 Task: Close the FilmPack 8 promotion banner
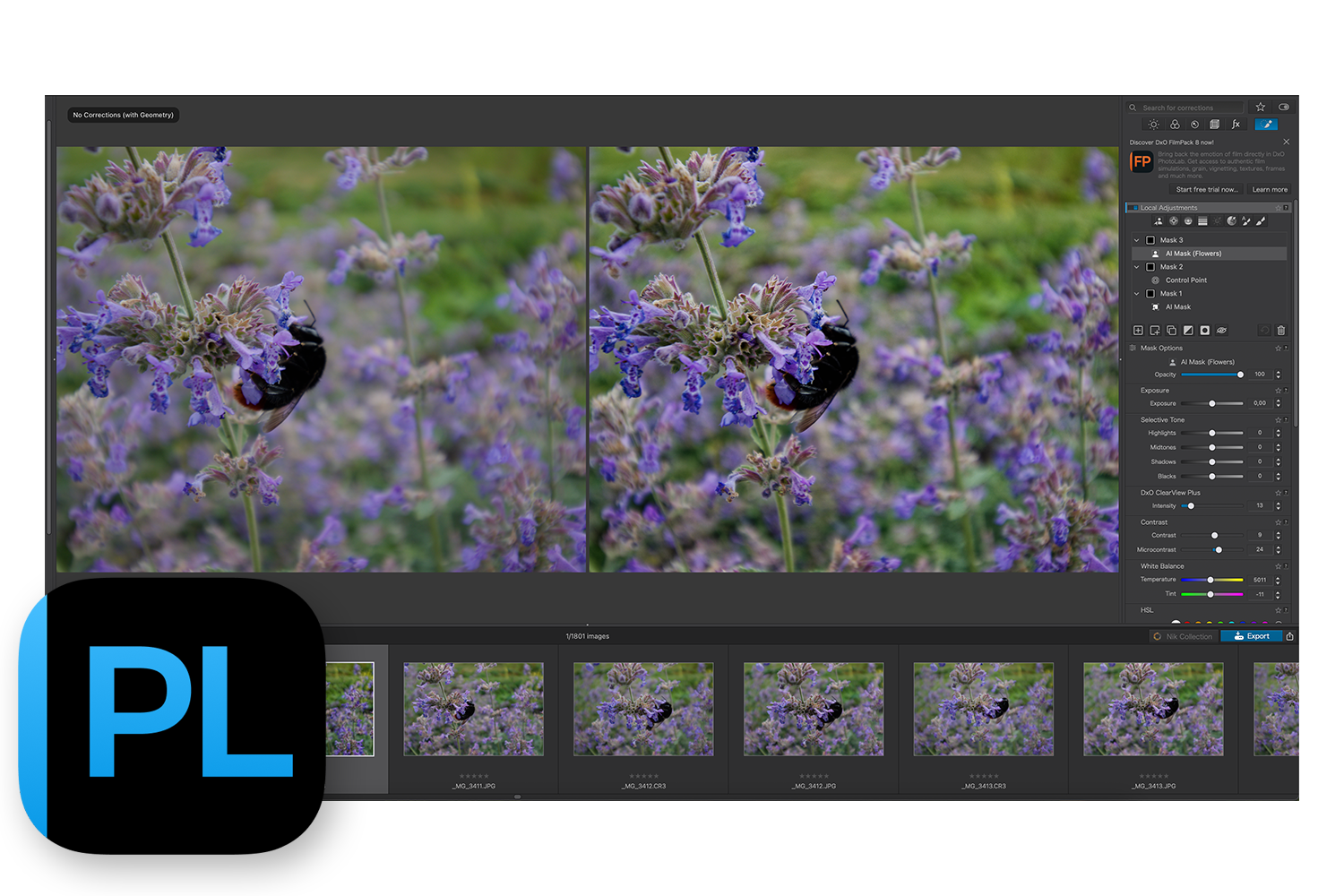(1287, 142)
